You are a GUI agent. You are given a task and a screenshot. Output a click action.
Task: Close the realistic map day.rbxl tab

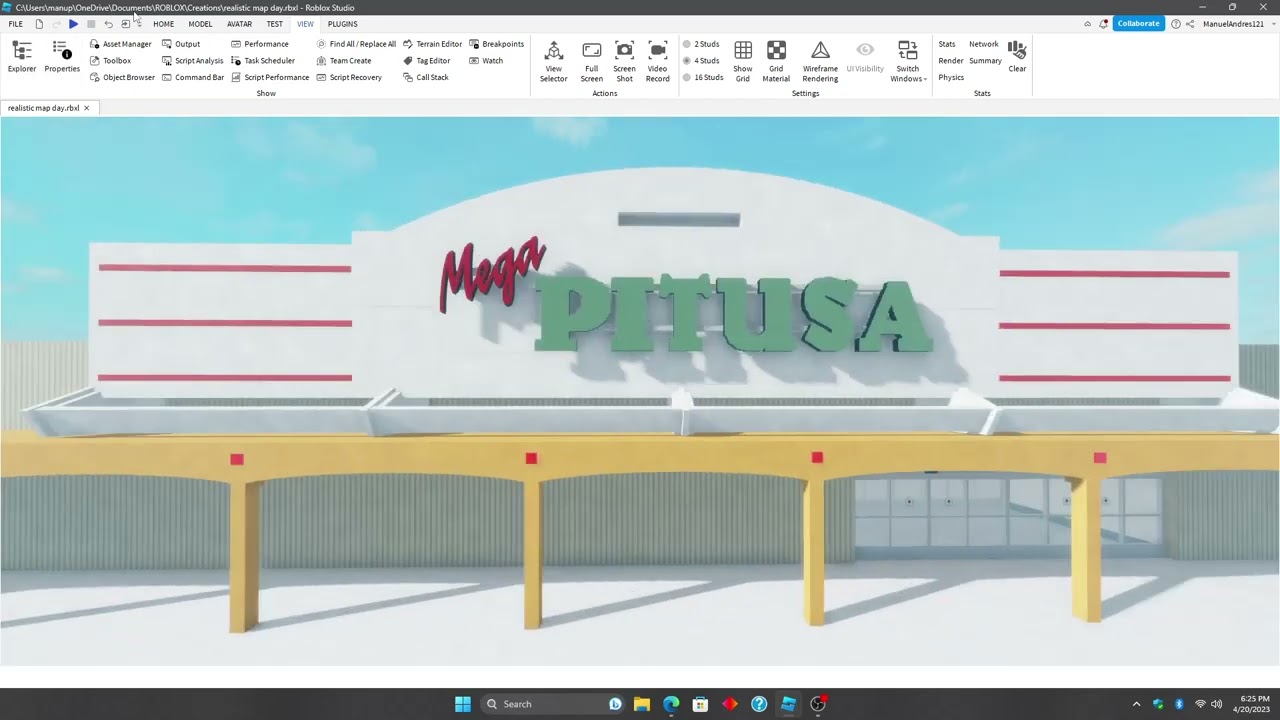[x=86, y=108]
